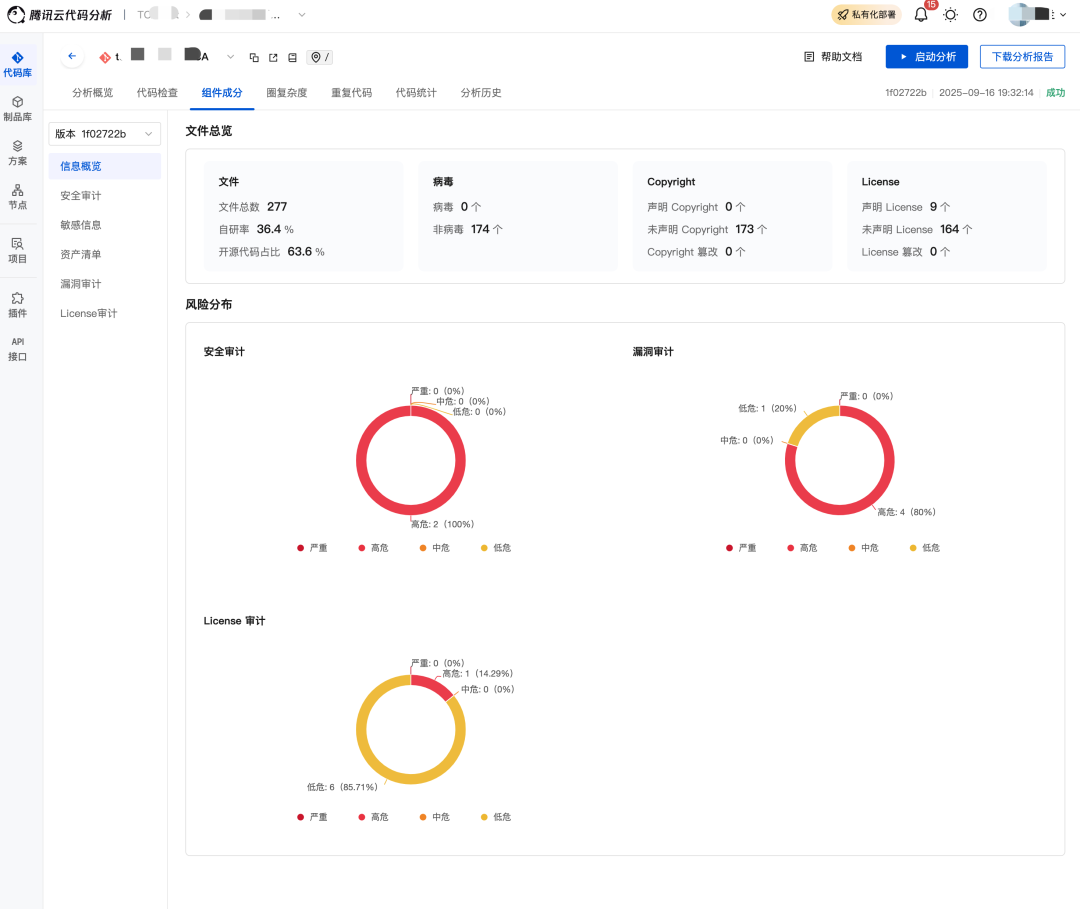
Task: Open the 项目 sidebar section
Action: click(x=18, y=251)
